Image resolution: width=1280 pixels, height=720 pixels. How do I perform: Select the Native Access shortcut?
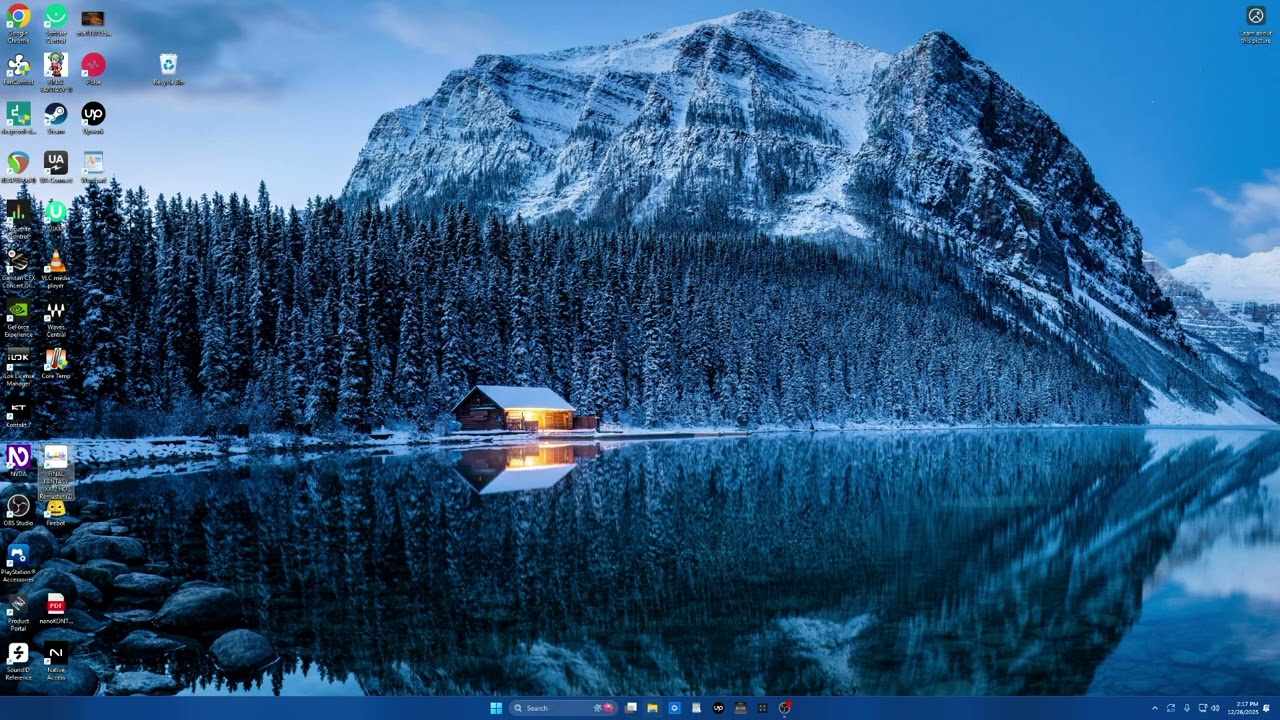(56, 661)
